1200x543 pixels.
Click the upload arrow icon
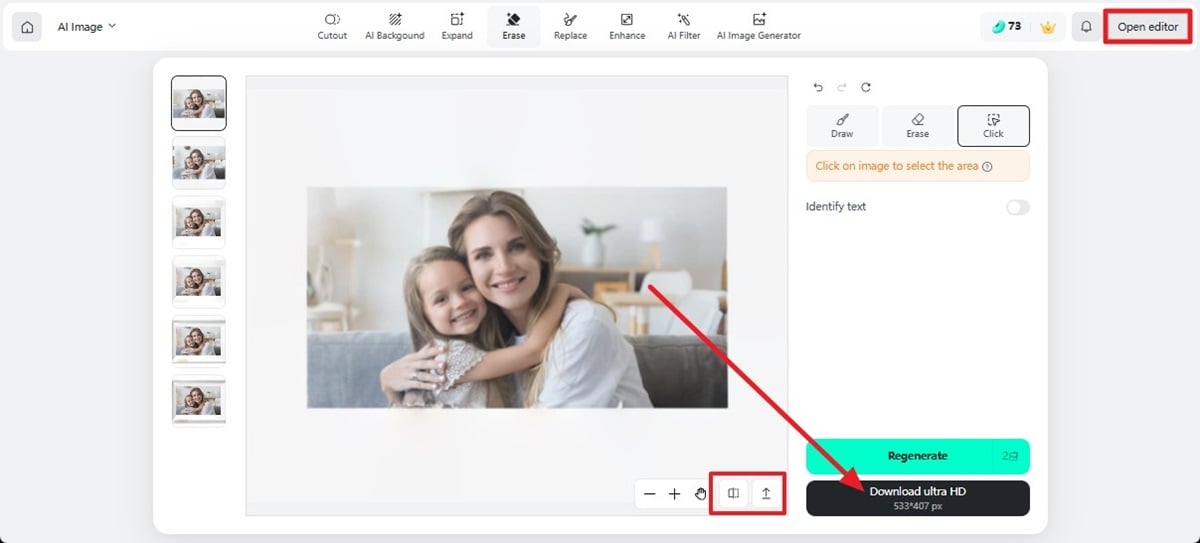tap(766, 493)
